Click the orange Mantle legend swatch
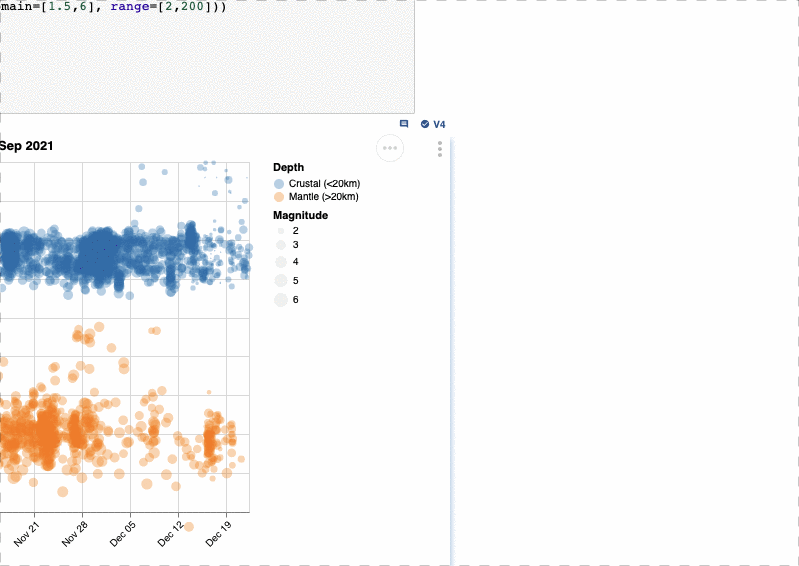This screenshot has height=566, width=799. click(279, 197)
